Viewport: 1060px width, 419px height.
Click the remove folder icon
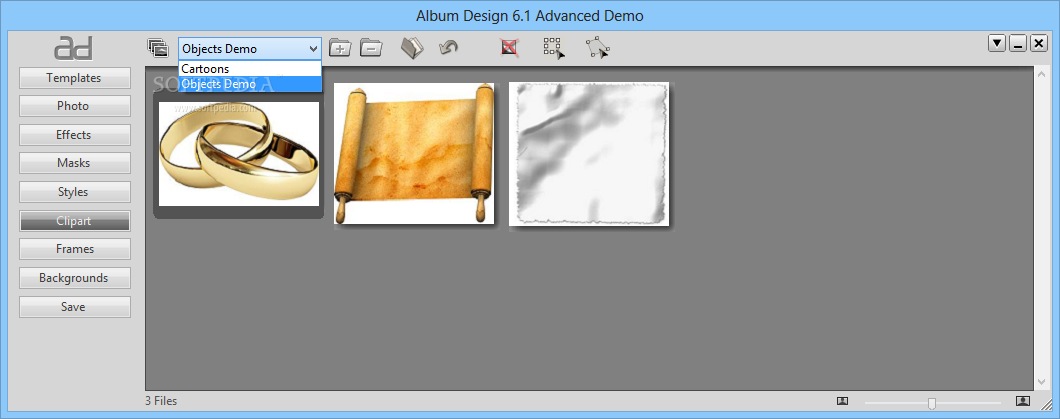click(371, 48)
